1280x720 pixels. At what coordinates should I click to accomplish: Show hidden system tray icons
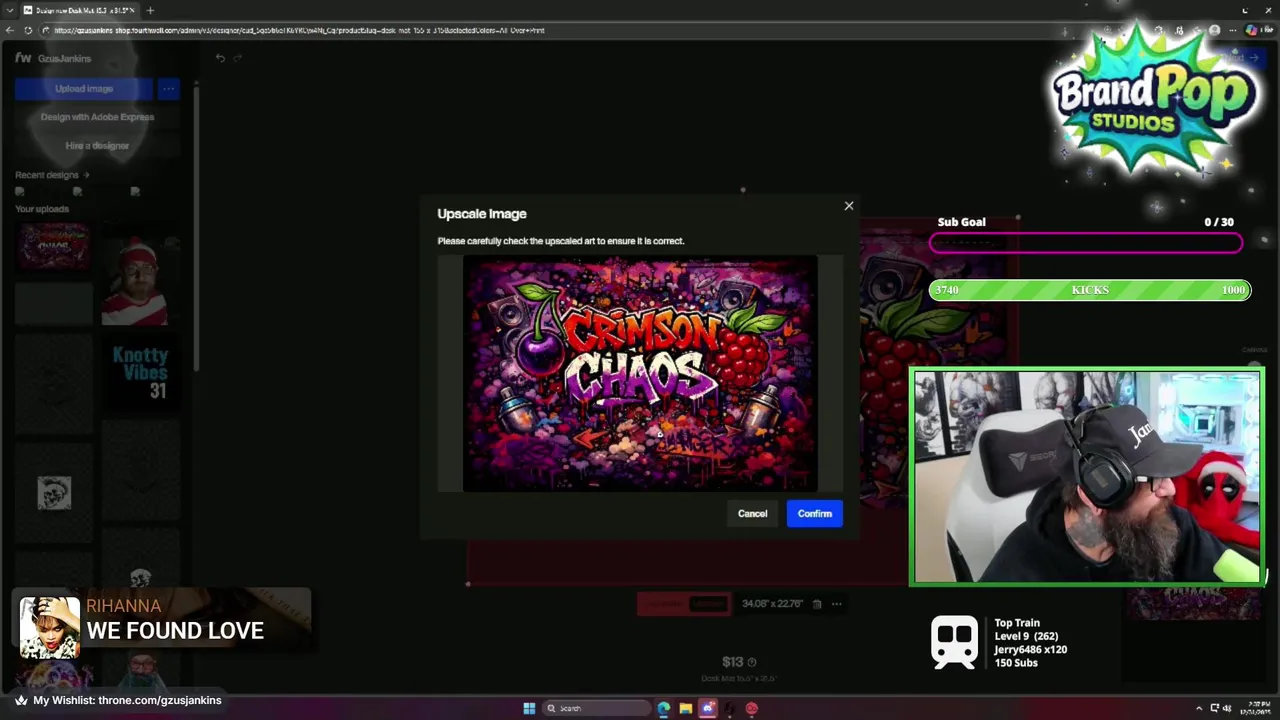point(1199,708)
